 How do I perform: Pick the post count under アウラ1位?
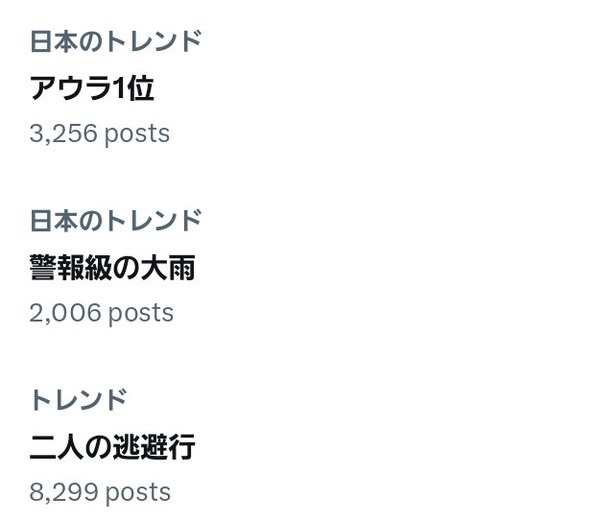99,133
